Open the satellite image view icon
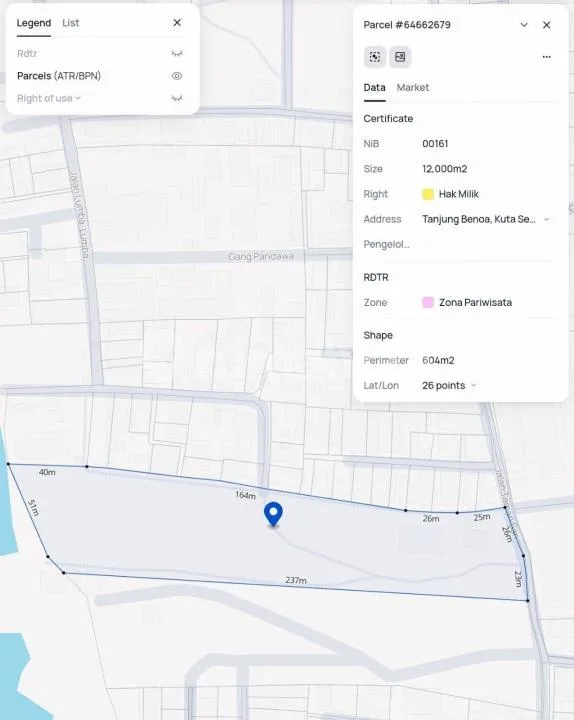Screen dimensions: 574x720 (x=400, y=57)
